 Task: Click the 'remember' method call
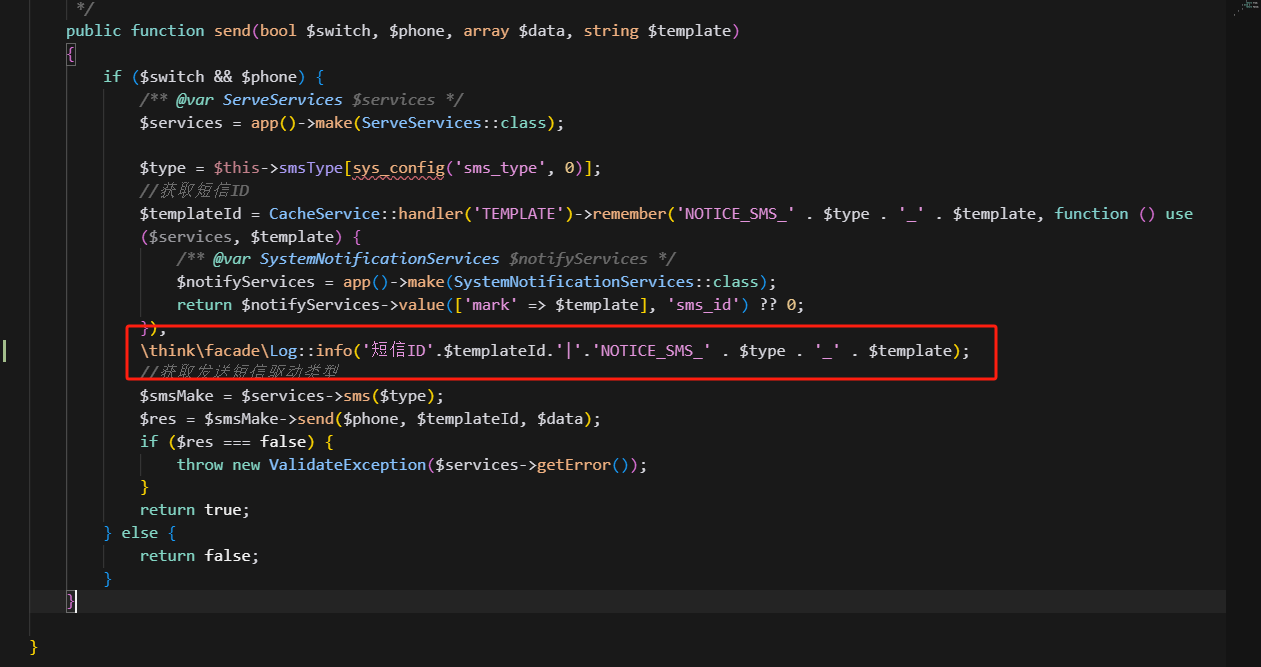tap(631, 214)
